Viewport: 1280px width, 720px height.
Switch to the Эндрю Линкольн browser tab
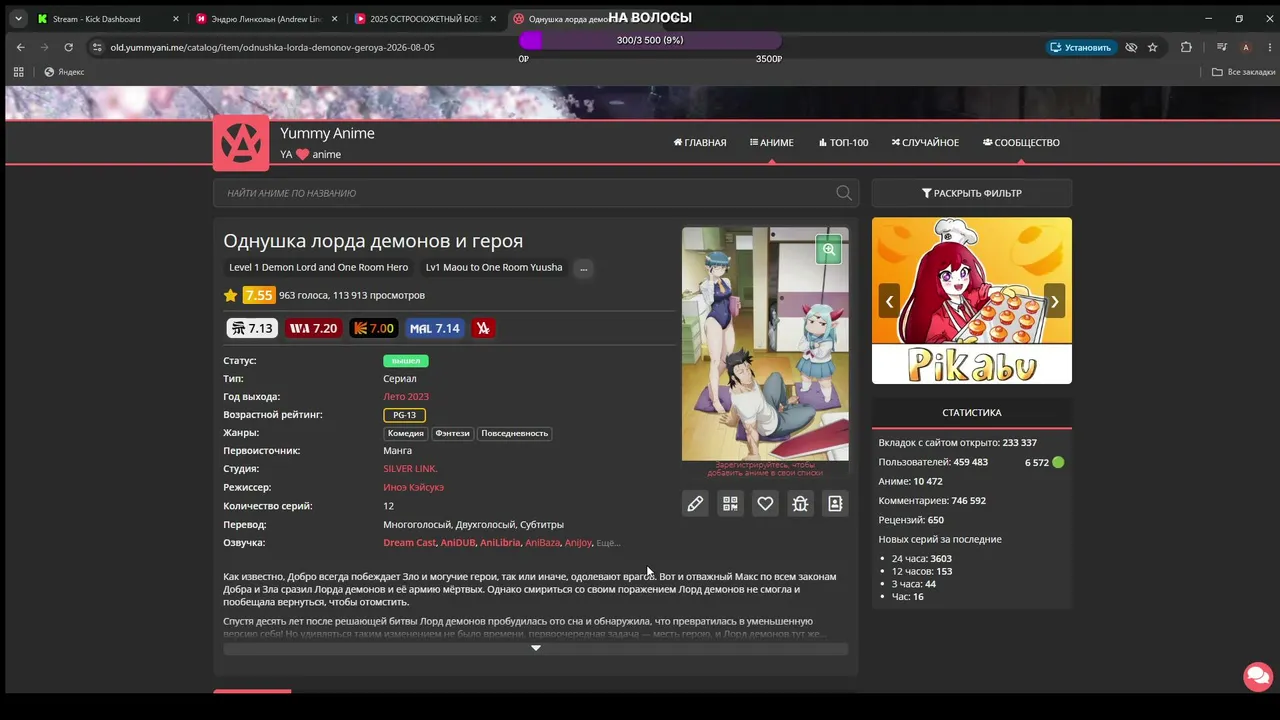[265, 19]
